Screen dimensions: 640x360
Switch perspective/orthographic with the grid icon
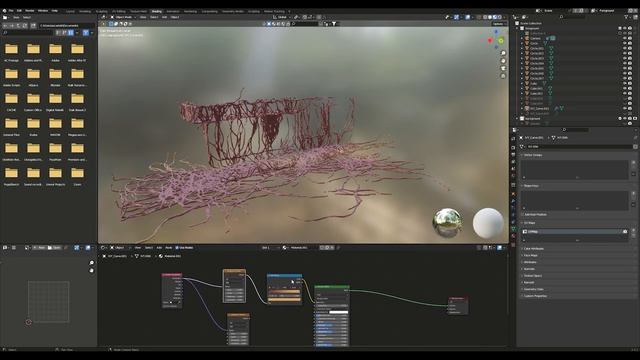(503, 76)
